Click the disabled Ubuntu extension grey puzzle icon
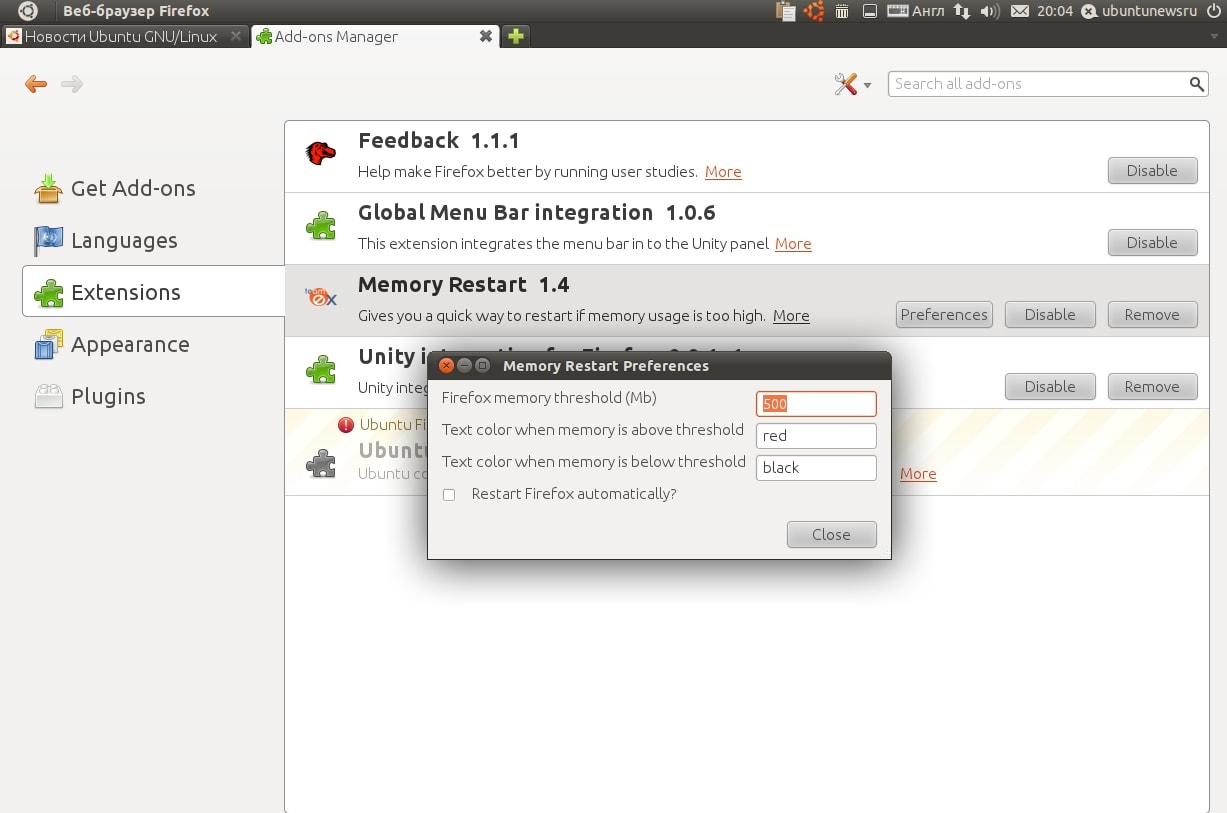The width and height of the screenshot is (1227, 813). pyautogui.click(x=321, y=462)
